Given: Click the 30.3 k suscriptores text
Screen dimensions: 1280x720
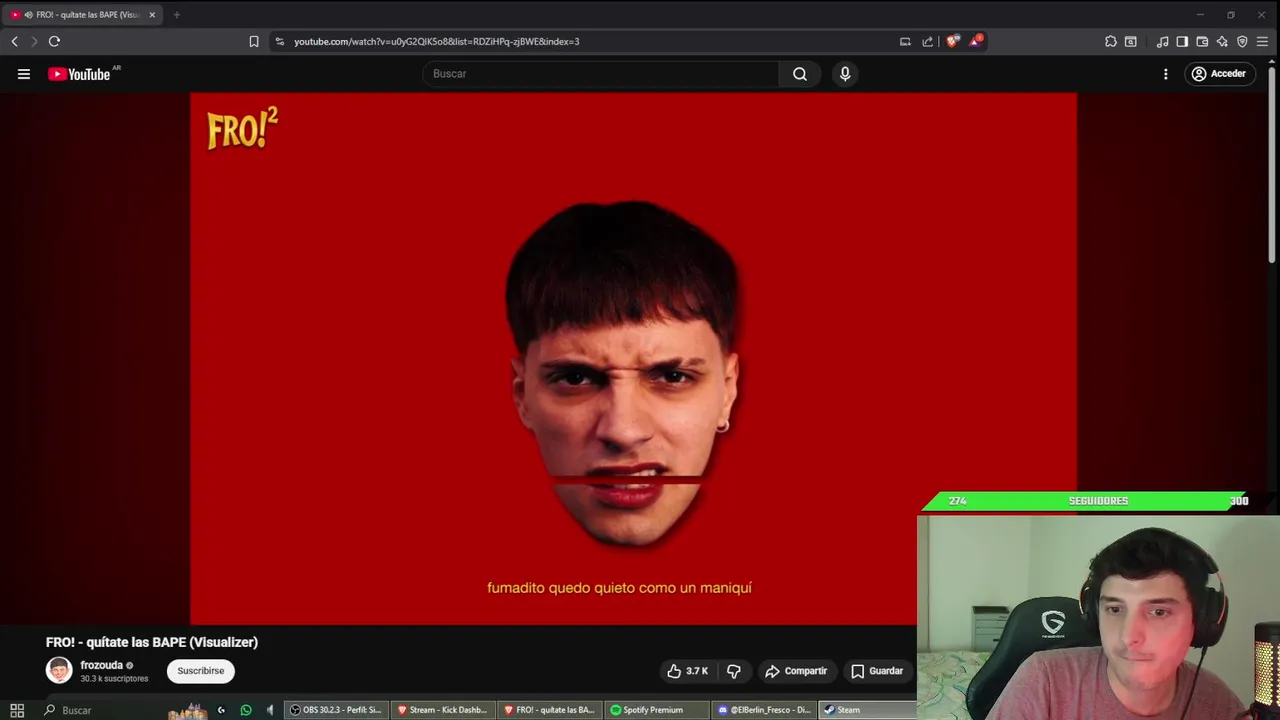Looking at the screenshot, I should tap(114, 679).
